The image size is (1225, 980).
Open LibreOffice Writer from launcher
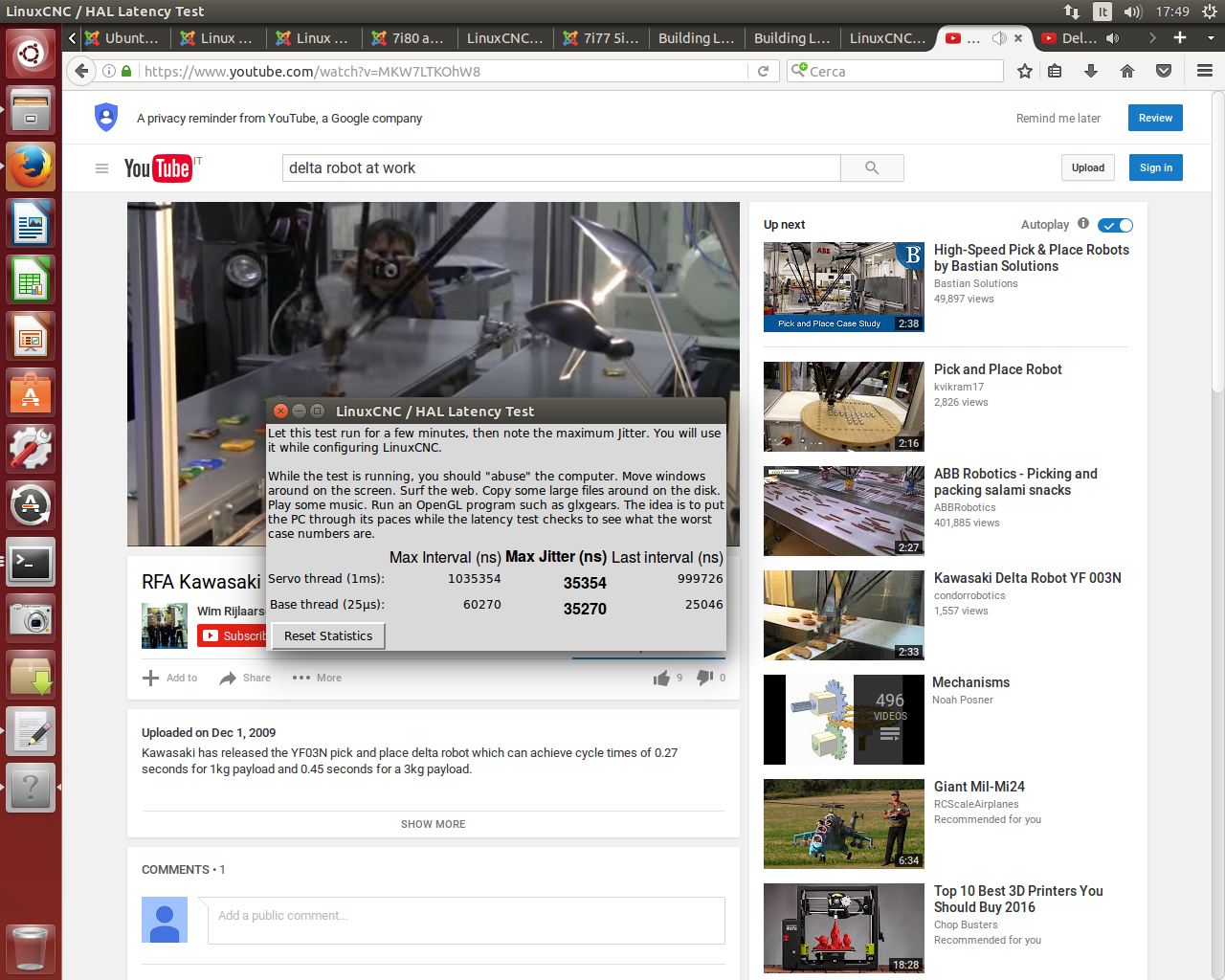31,223
